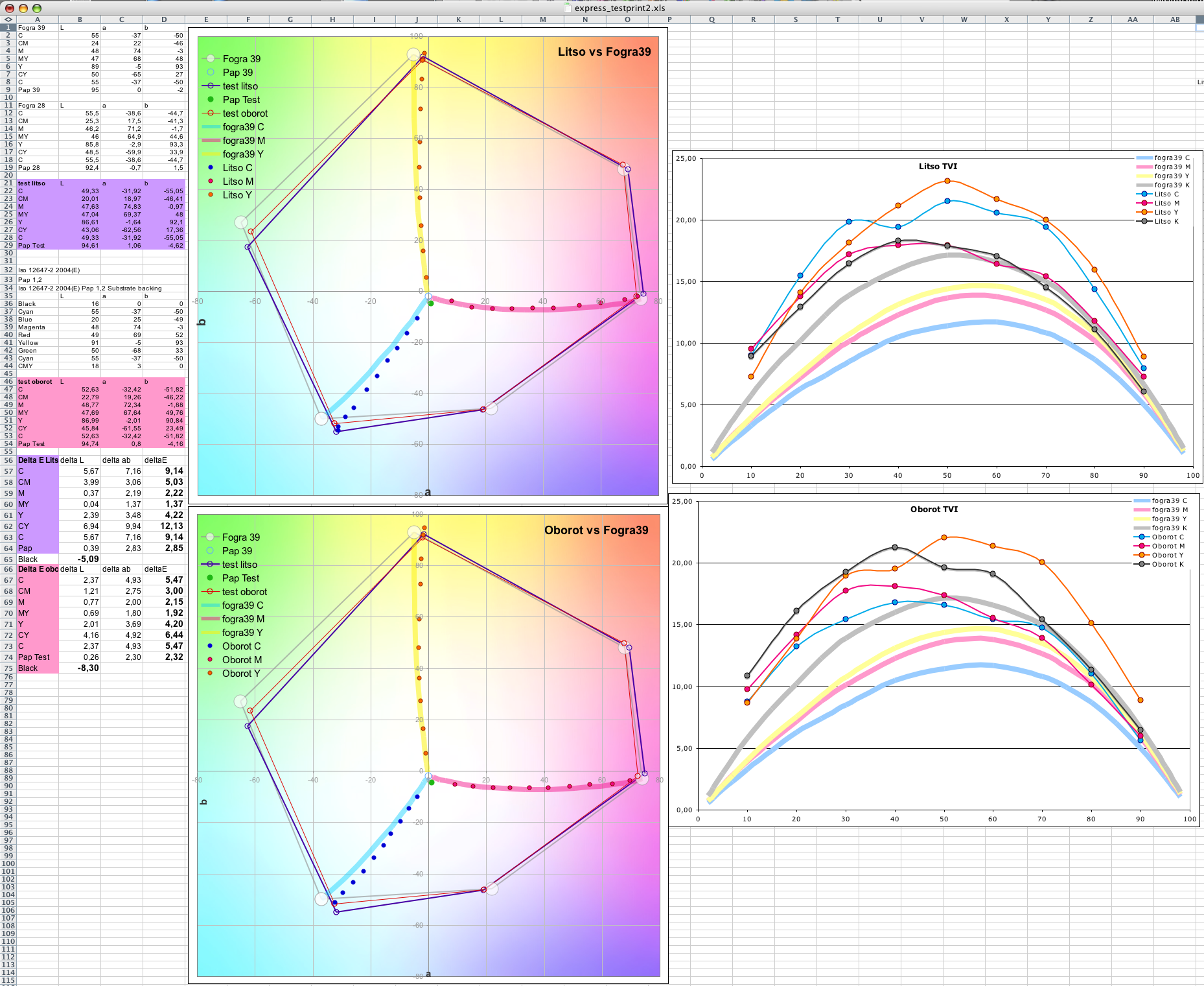The width and height of the screenshot is (1204, 986).
Task: Click the 'Litso vs Fogra39' chart title
Action: 604,52
